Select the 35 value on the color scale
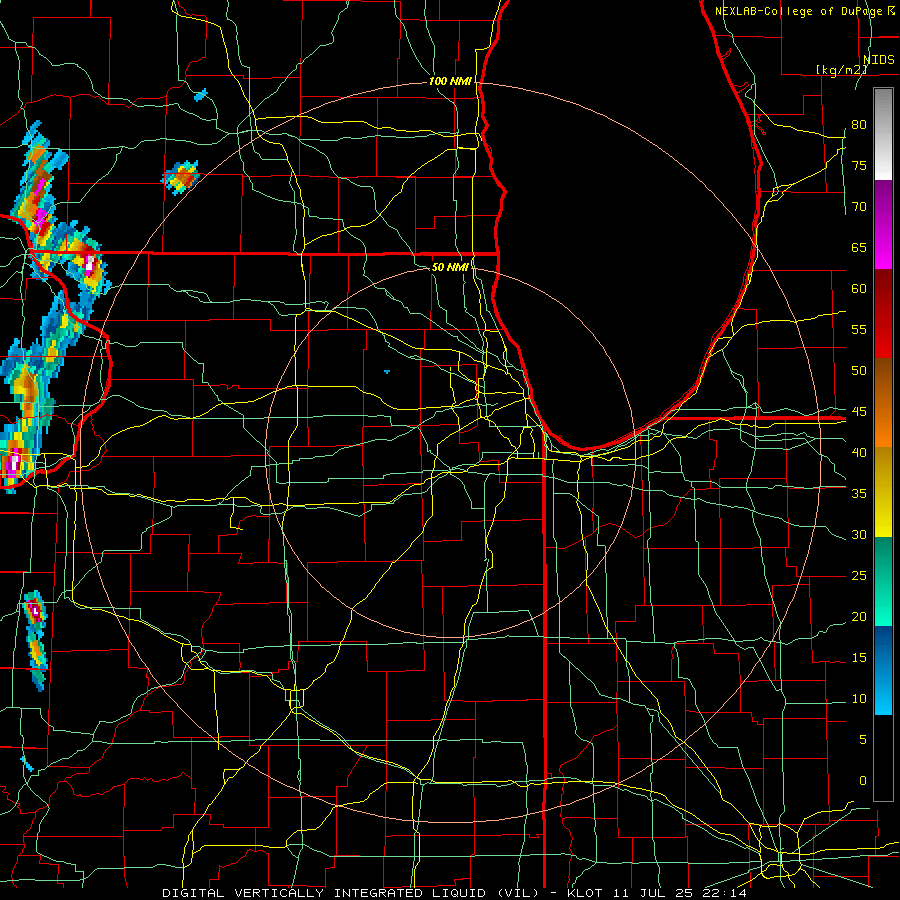900x900 pixels. click(x=859, y=494)
